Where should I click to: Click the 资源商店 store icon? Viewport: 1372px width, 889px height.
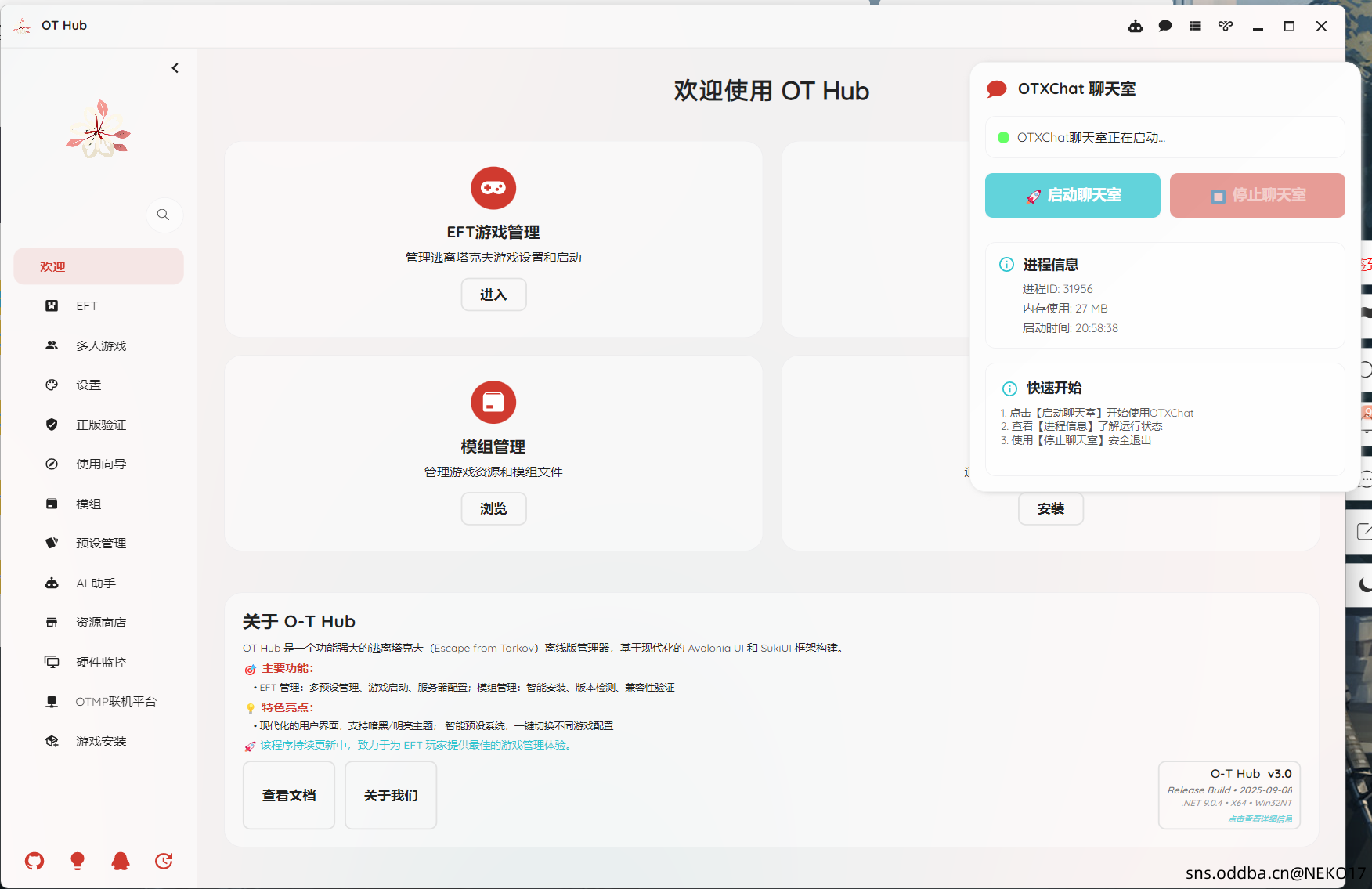pos(52,623)
